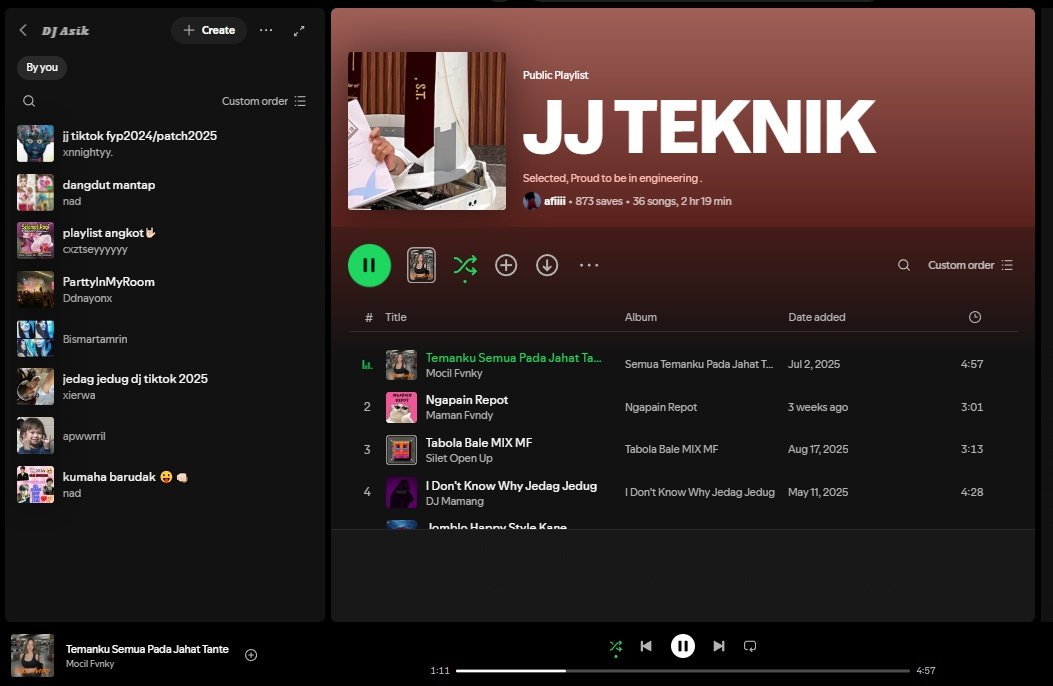Toggle the By you filter chip
This screenshot has height=686, width=1053.
coord(42,67)
